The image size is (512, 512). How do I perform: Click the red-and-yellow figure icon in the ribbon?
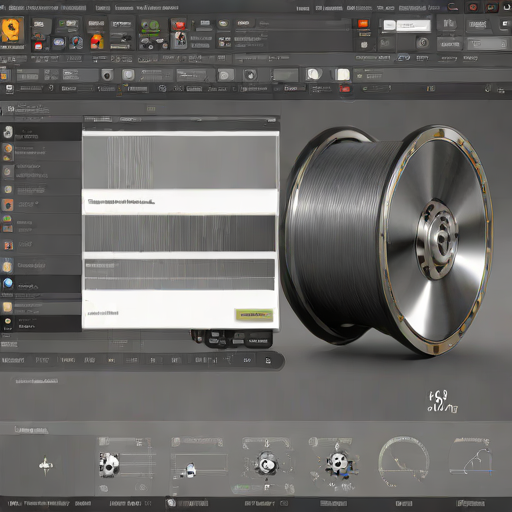[x=97, y=42]
